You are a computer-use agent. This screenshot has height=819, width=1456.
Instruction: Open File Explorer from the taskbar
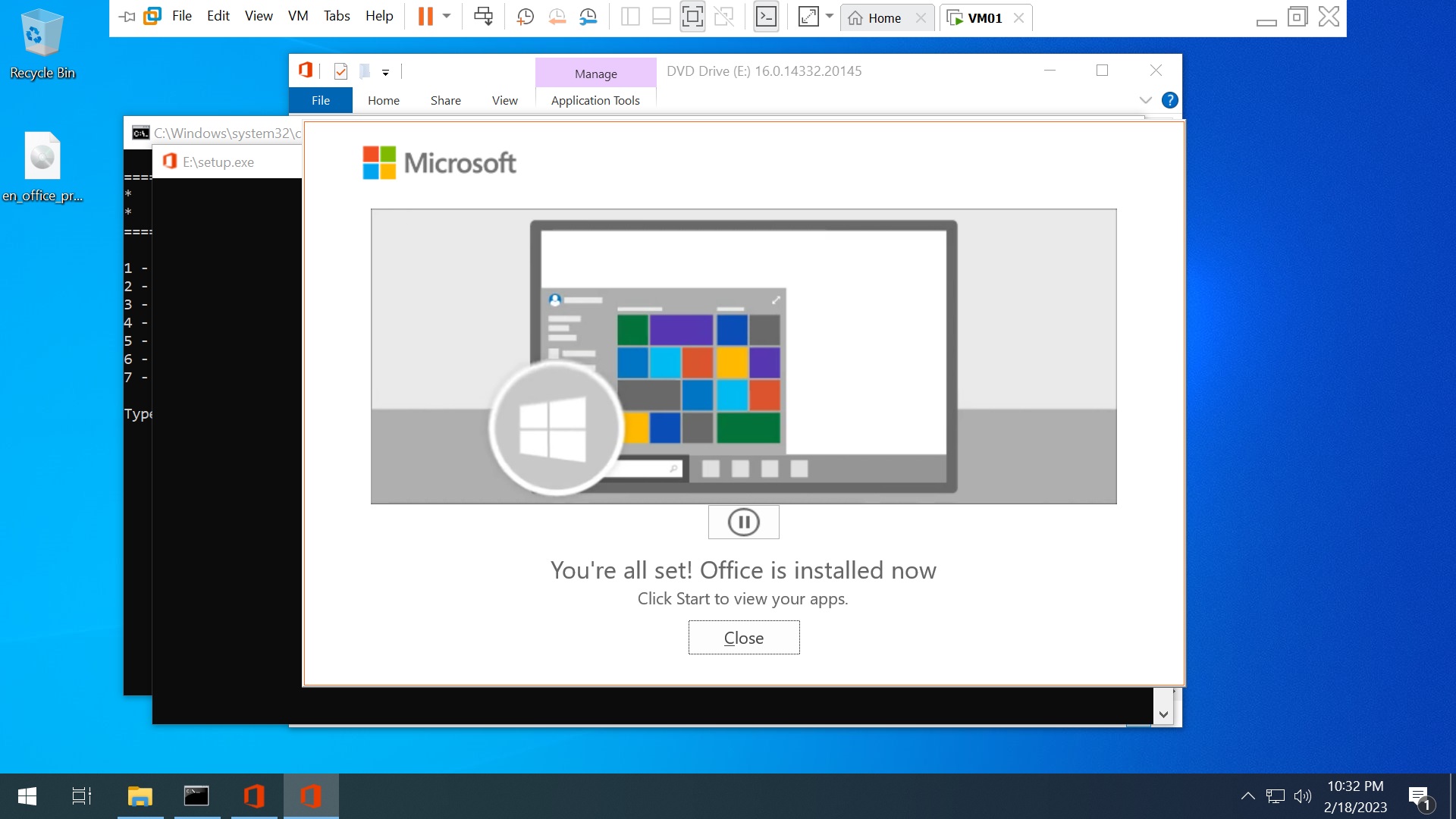click(x=140, y=796)
